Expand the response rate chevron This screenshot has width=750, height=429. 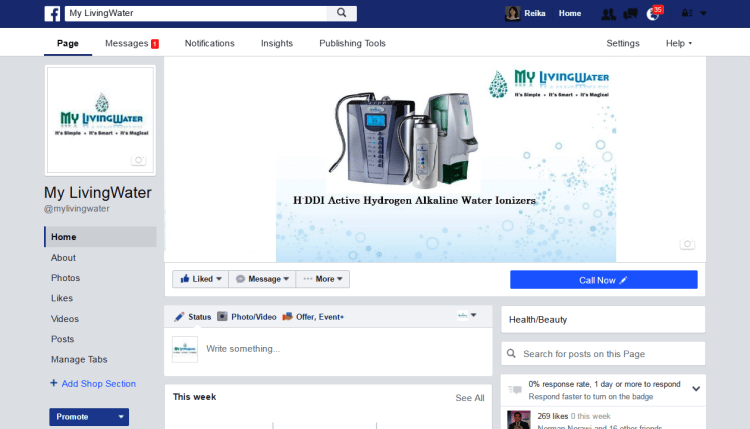click(x=696, y=389)
